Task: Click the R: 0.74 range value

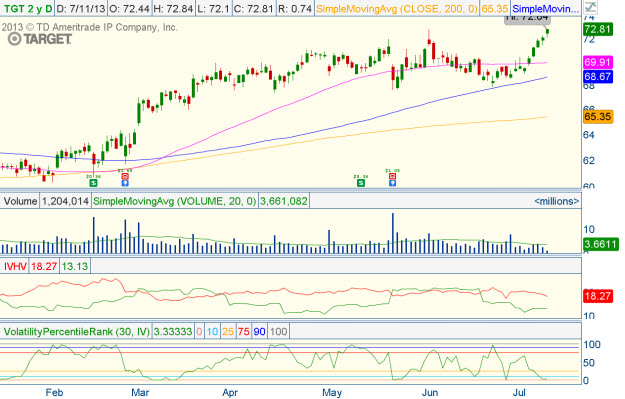Action: tap(295, 8)
